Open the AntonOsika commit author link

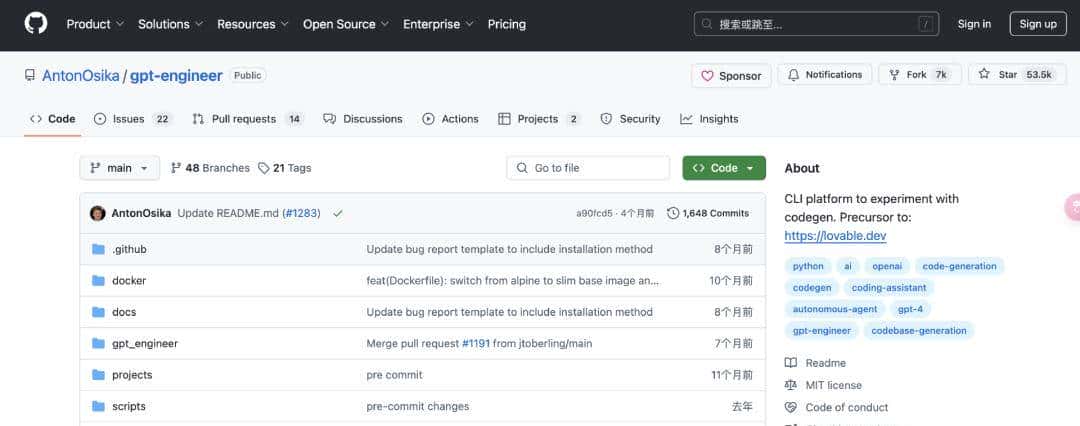coord(141,214)
